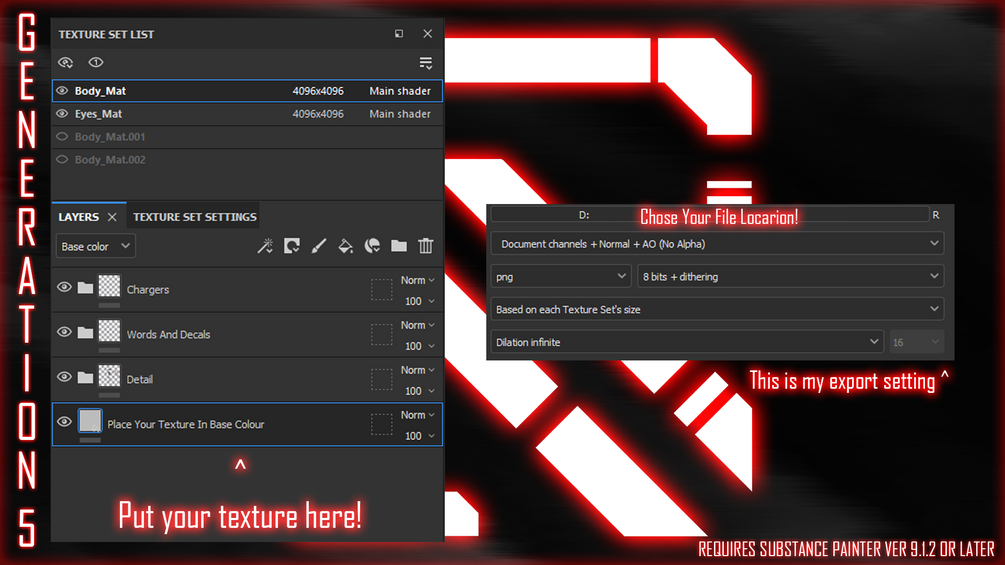Select the Chargers layer group
Image resolution: width=1005 pixels, height=565 pixels.
[247, 290]
